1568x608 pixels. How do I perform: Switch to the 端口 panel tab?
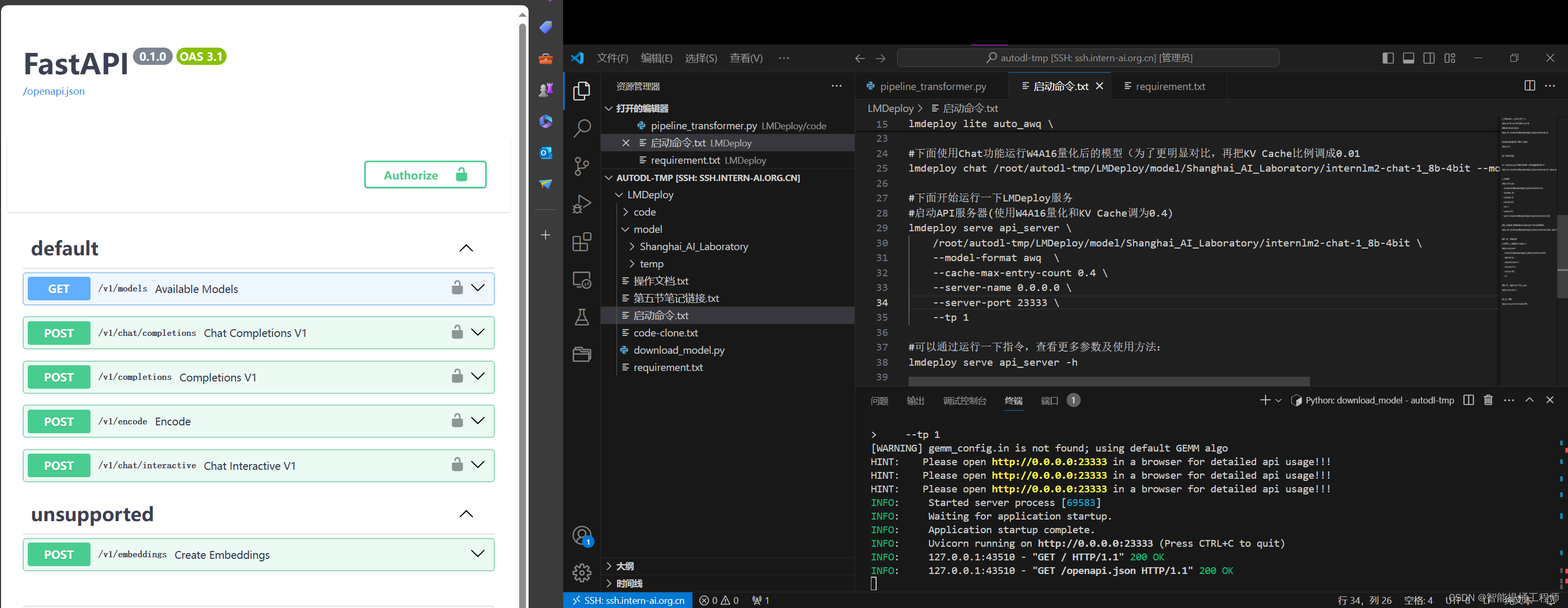point(1049,400)
